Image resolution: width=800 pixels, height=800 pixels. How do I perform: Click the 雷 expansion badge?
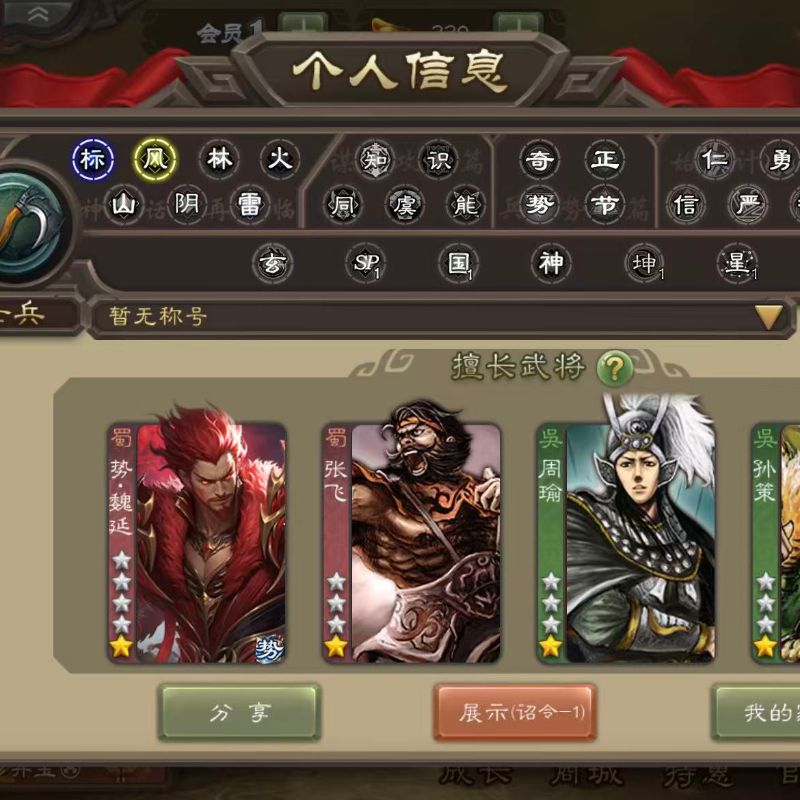pos(249,205)
